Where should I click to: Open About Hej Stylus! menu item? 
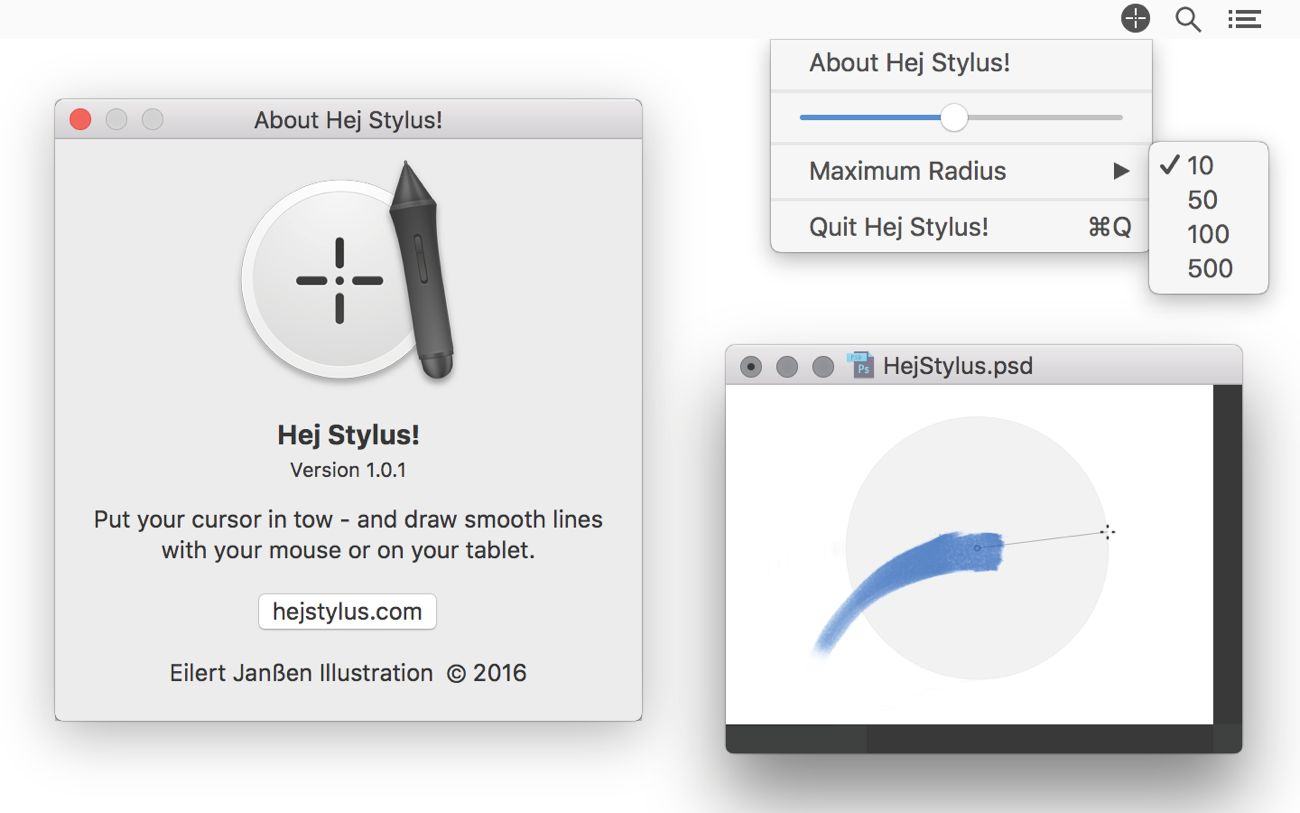tap(909, 63)
